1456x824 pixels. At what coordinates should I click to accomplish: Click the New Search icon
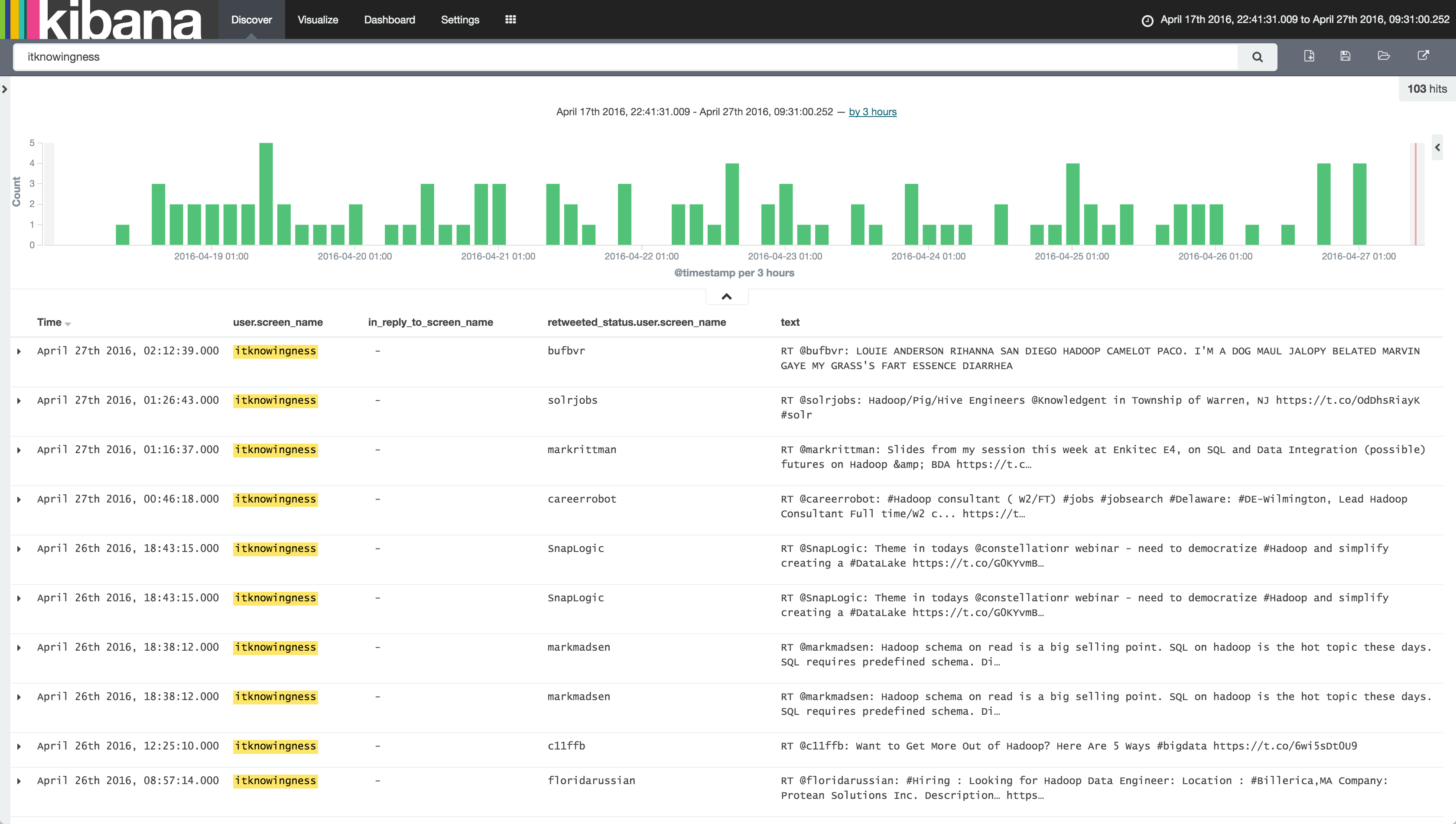[1309, 56]
